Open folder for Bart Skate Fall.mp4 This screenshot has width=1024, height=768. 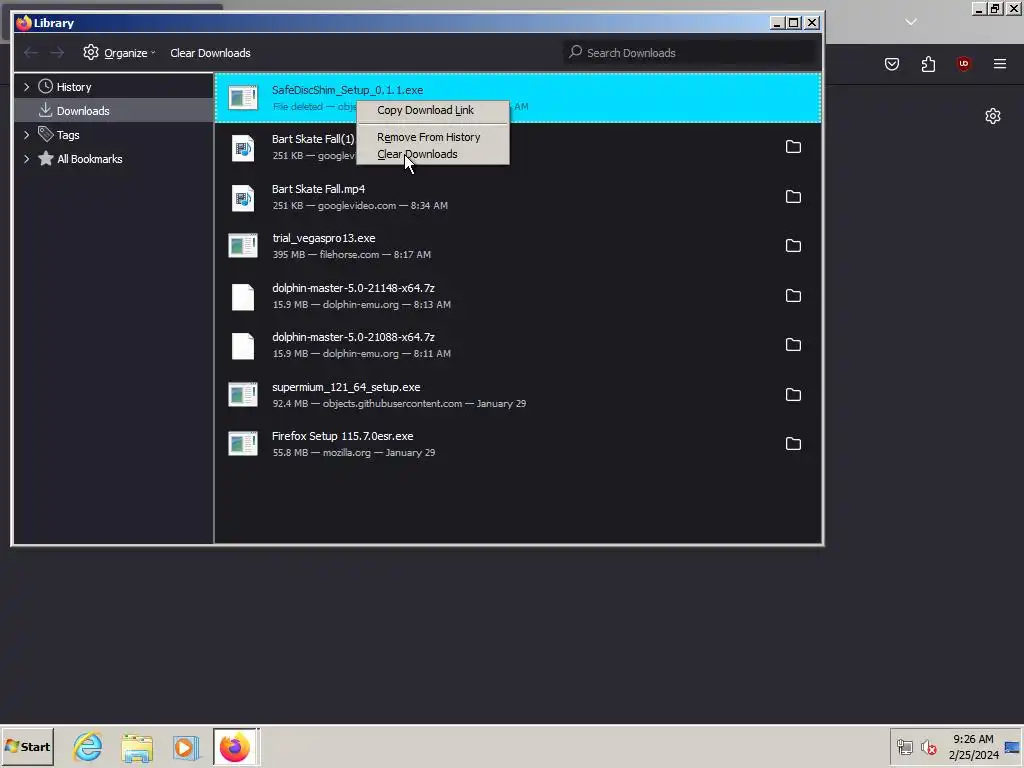click(793, 197)
